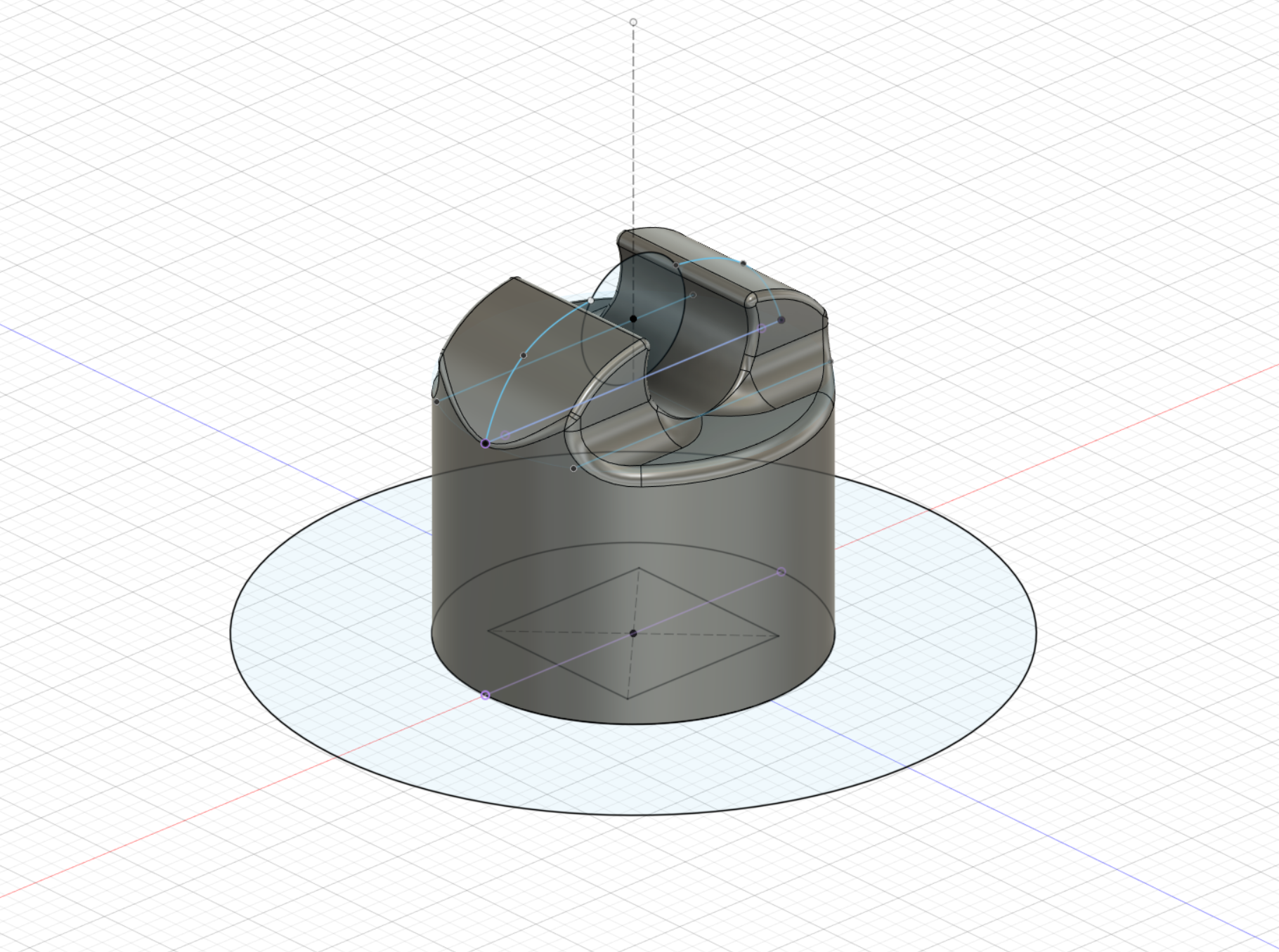The height and width of the screenshot is (952, 1279).
Task: Select purple sketch point on lower-left base edge
Action: (x=485, y=695)
